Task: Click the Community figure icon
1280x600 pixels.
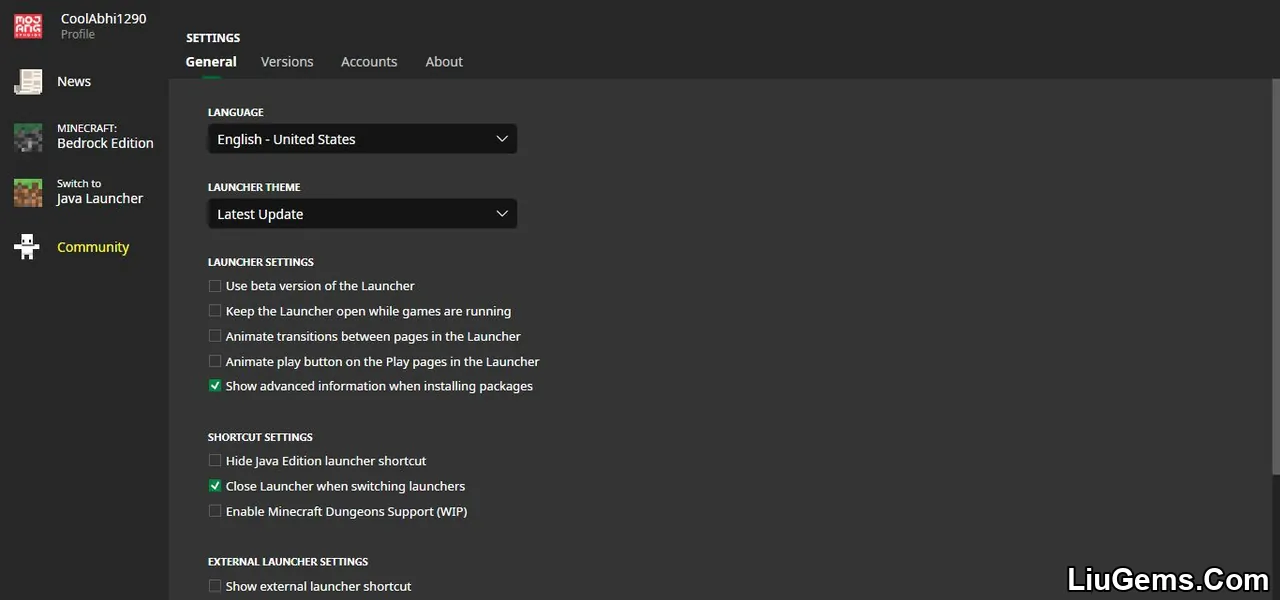Action: pos(28,247)
